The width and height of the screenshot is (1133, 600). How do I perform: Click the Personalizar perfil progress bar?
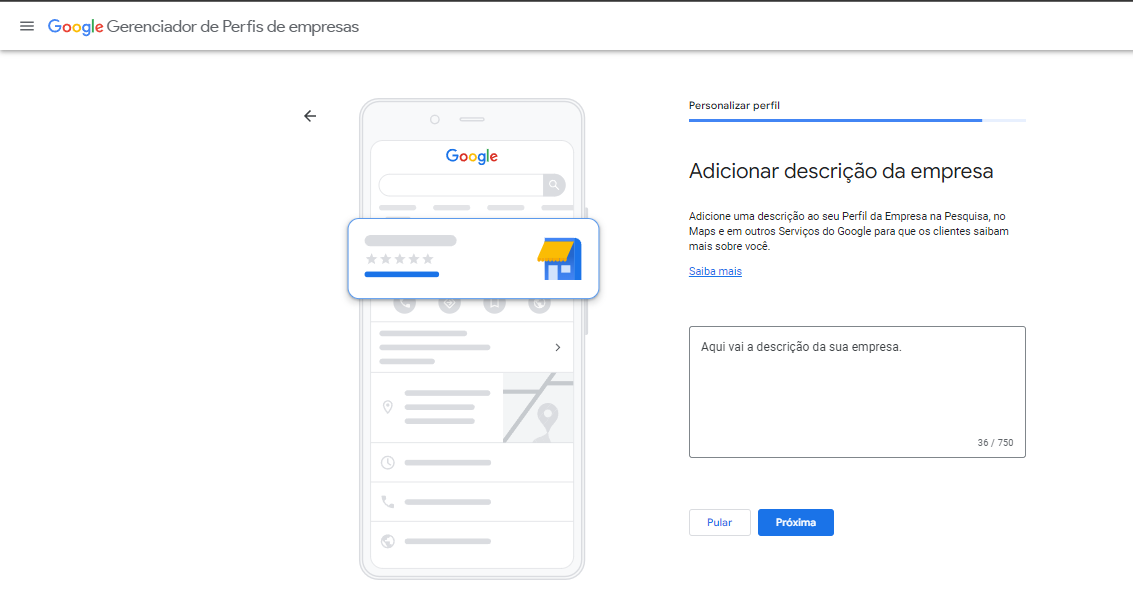point(857,120)
